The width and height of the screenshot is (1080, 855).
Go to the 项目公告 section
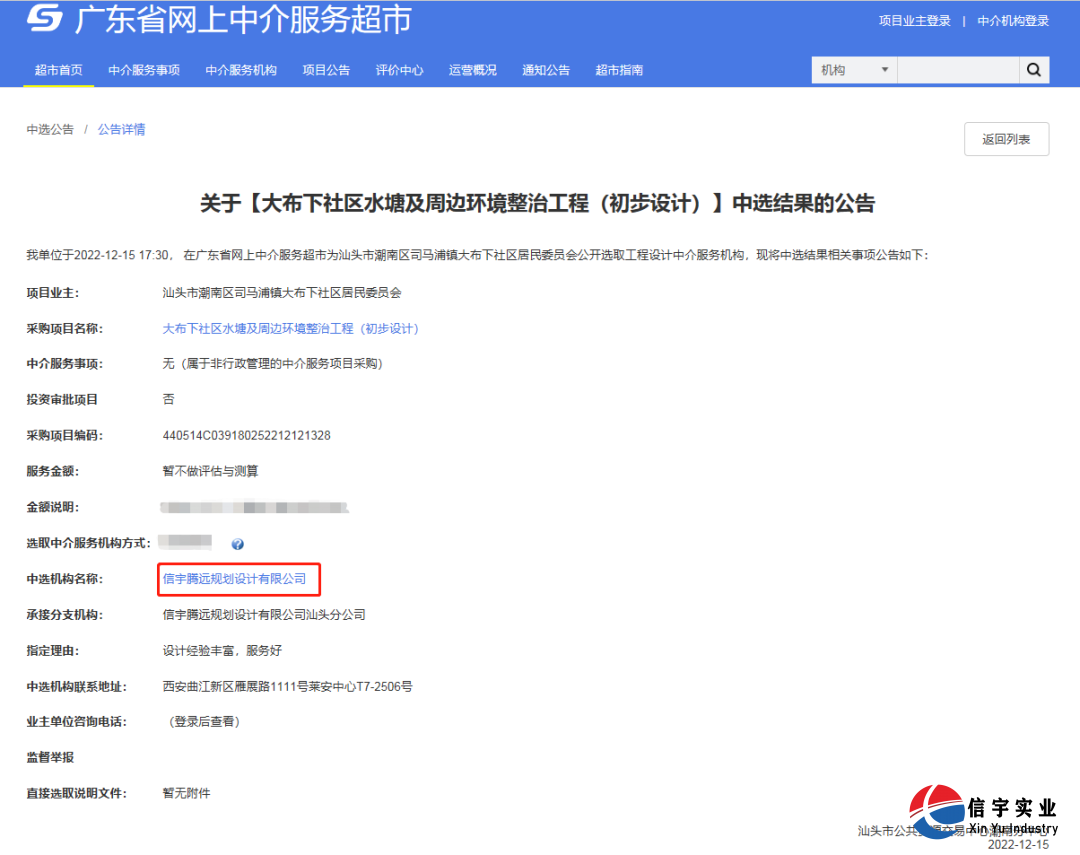tap(326, 70)
